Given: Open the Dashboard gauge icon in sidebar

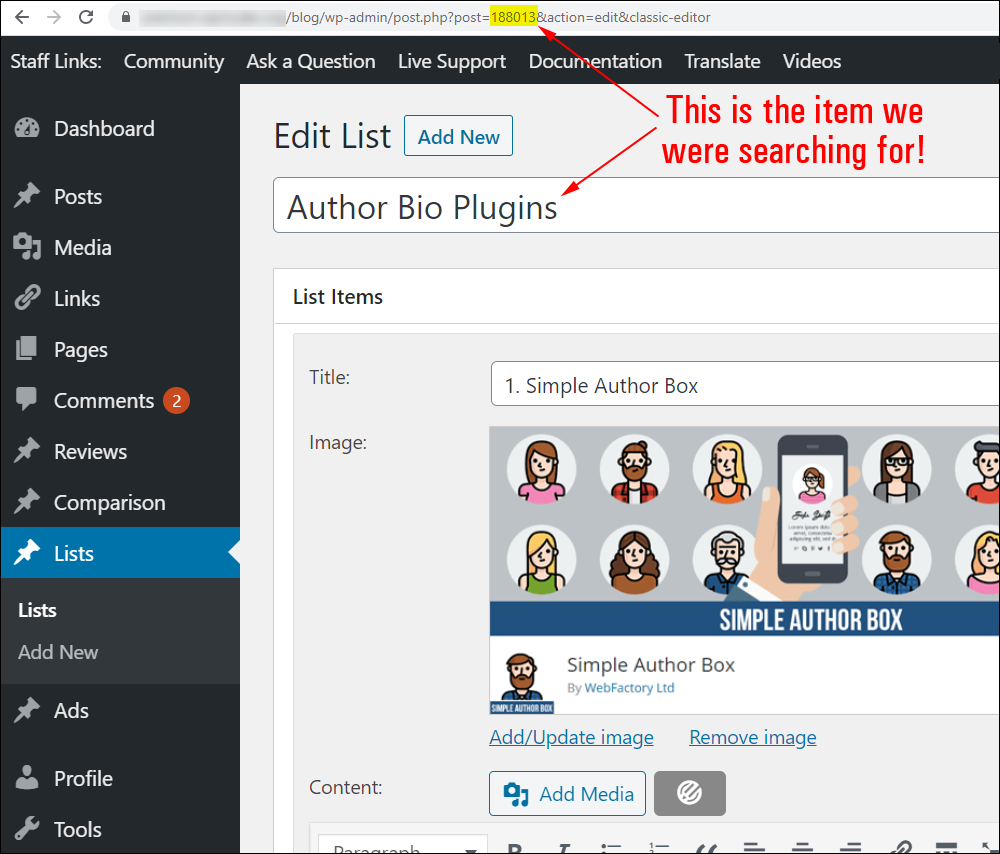Looking at the screenshot, I should coord(27,128).
